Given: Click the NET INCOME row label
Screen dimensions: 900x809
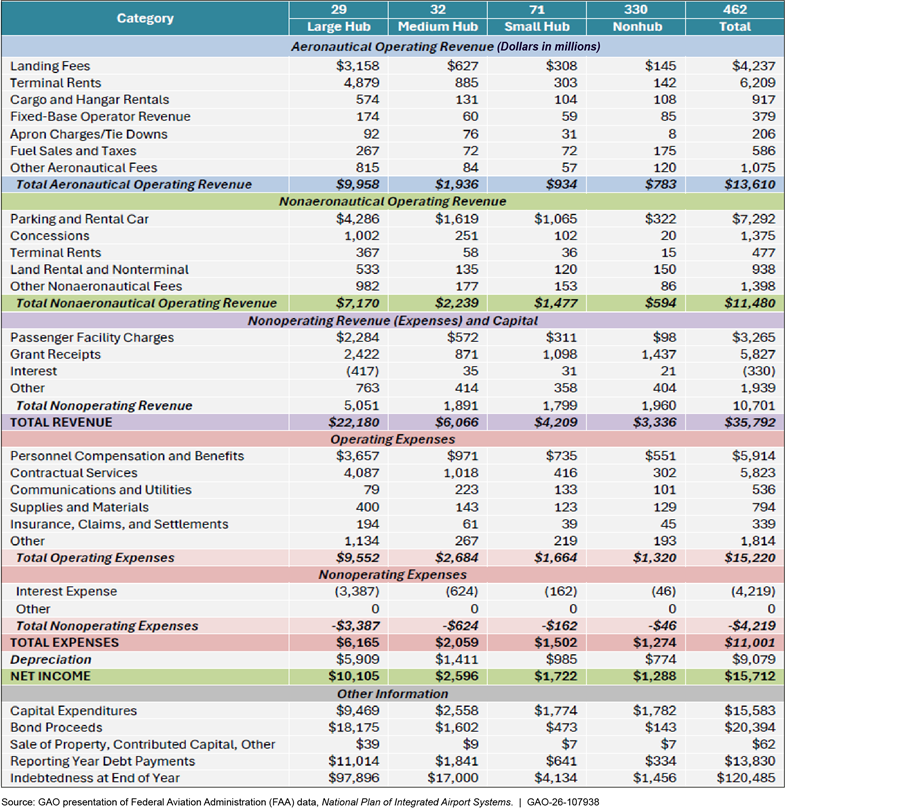Looking at the screenshot, I should (x=50, y=676).
